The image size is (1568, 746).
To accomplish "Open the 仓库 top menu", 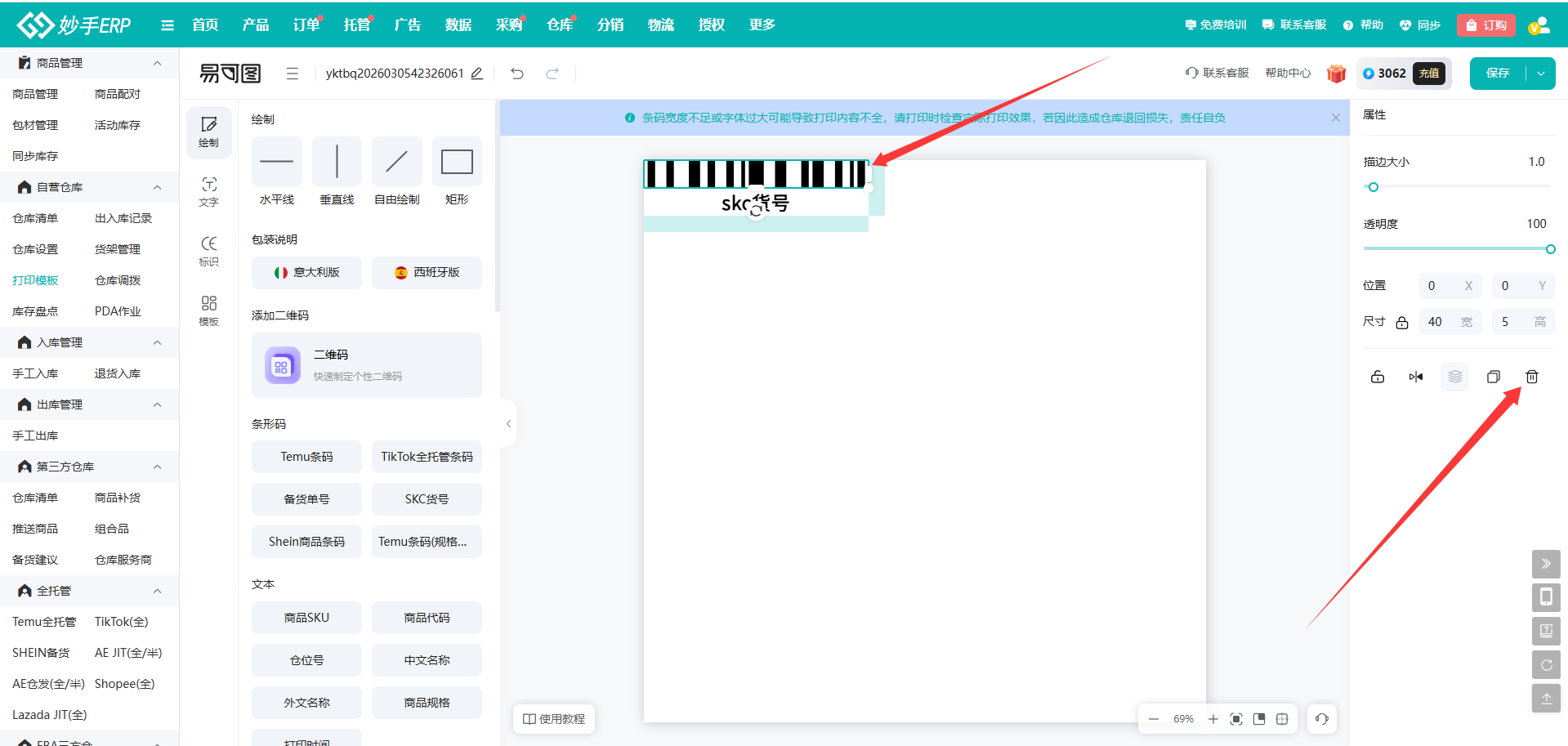I will [560, 25].
